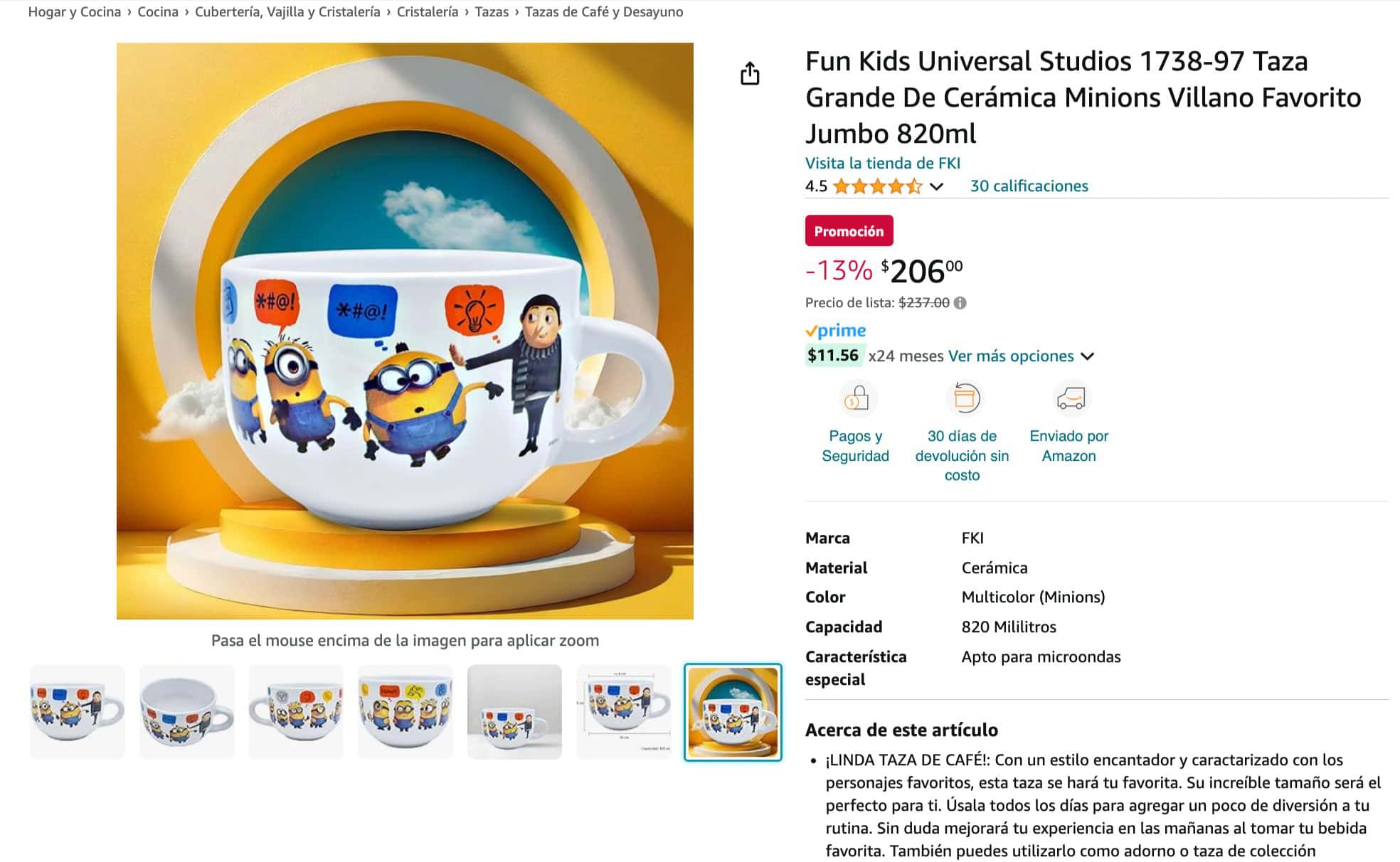1400x862 pixels.
Task: Expand the rating breakdown chevron
Action: [x=937, y=186]
